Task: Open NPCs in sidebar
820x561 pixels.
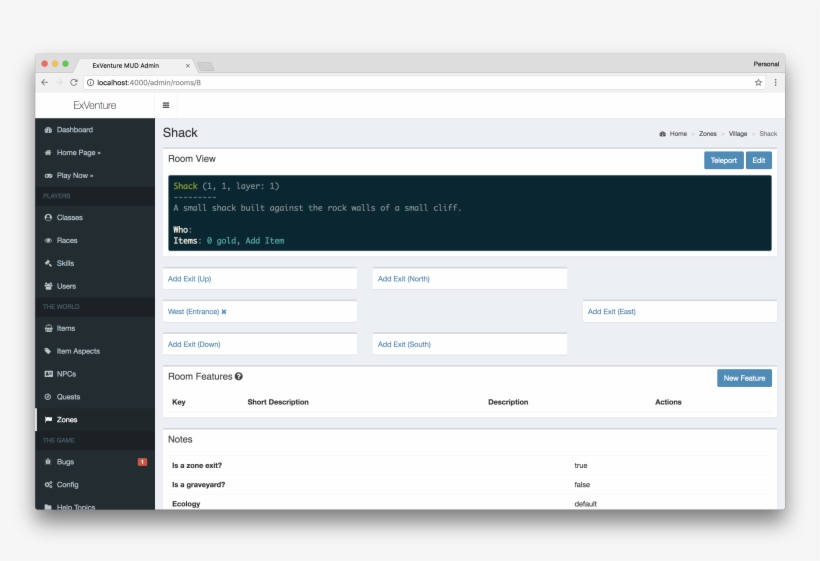Action: 95,374
